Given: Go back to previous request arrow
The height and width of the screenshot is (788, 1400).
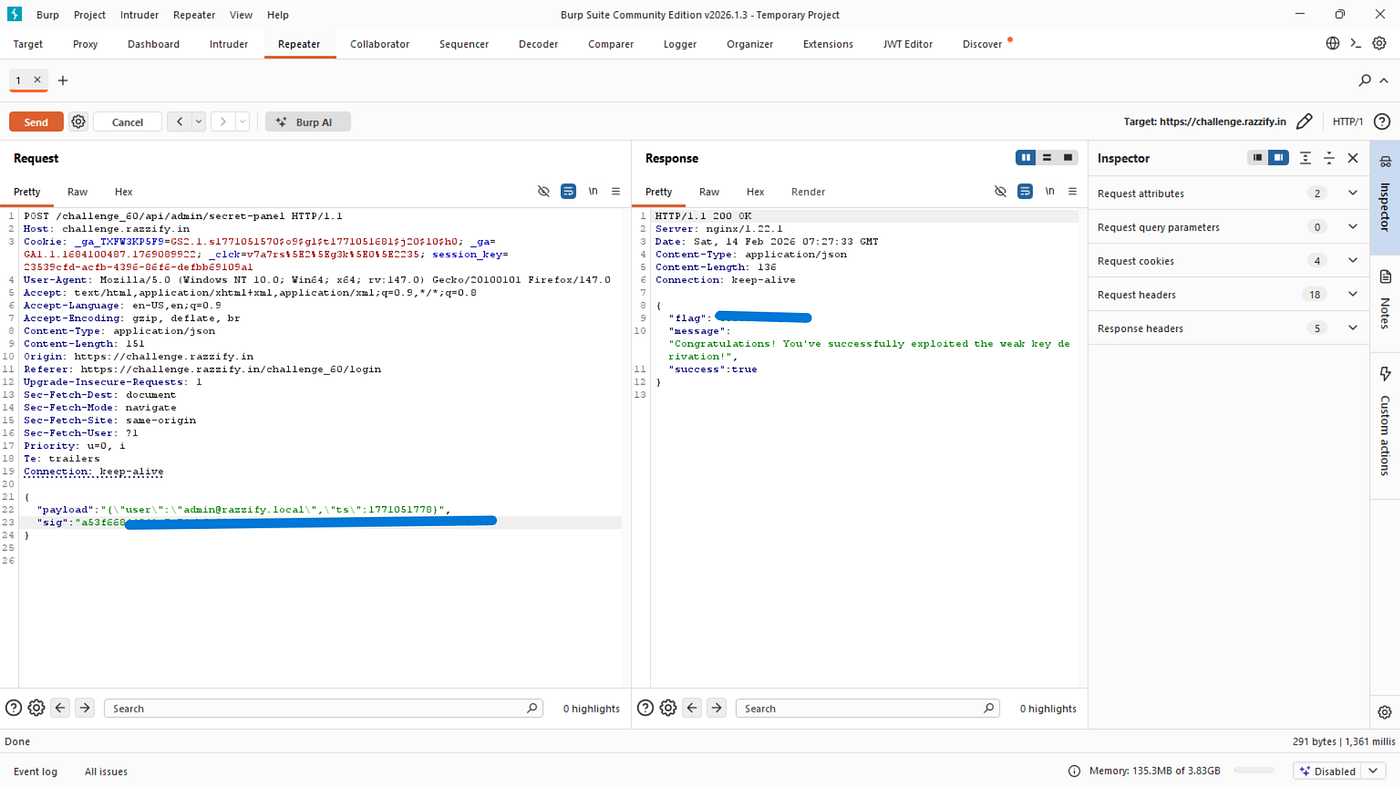Looking at the screenshot, I should pos(179,121).
